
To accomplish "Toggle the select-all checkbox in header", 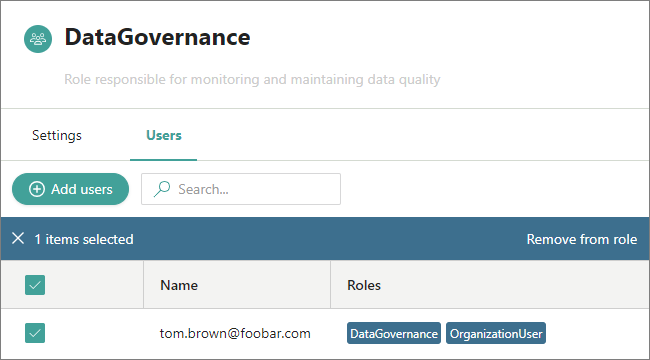I will (x=35, y=285).
